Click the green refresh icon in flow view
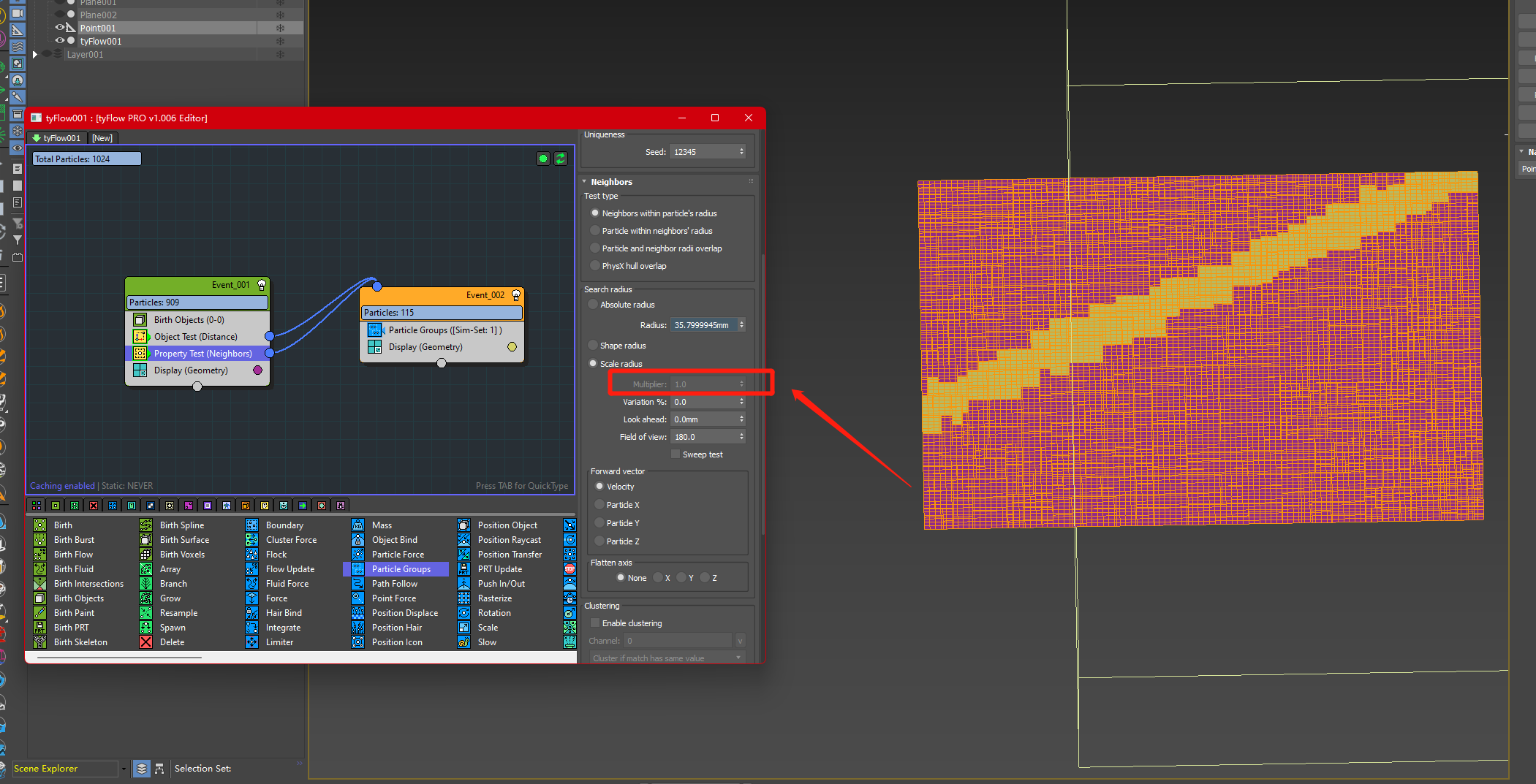Image resolution: width=1536 pixels, height=784 pixels. pos(561,159)
